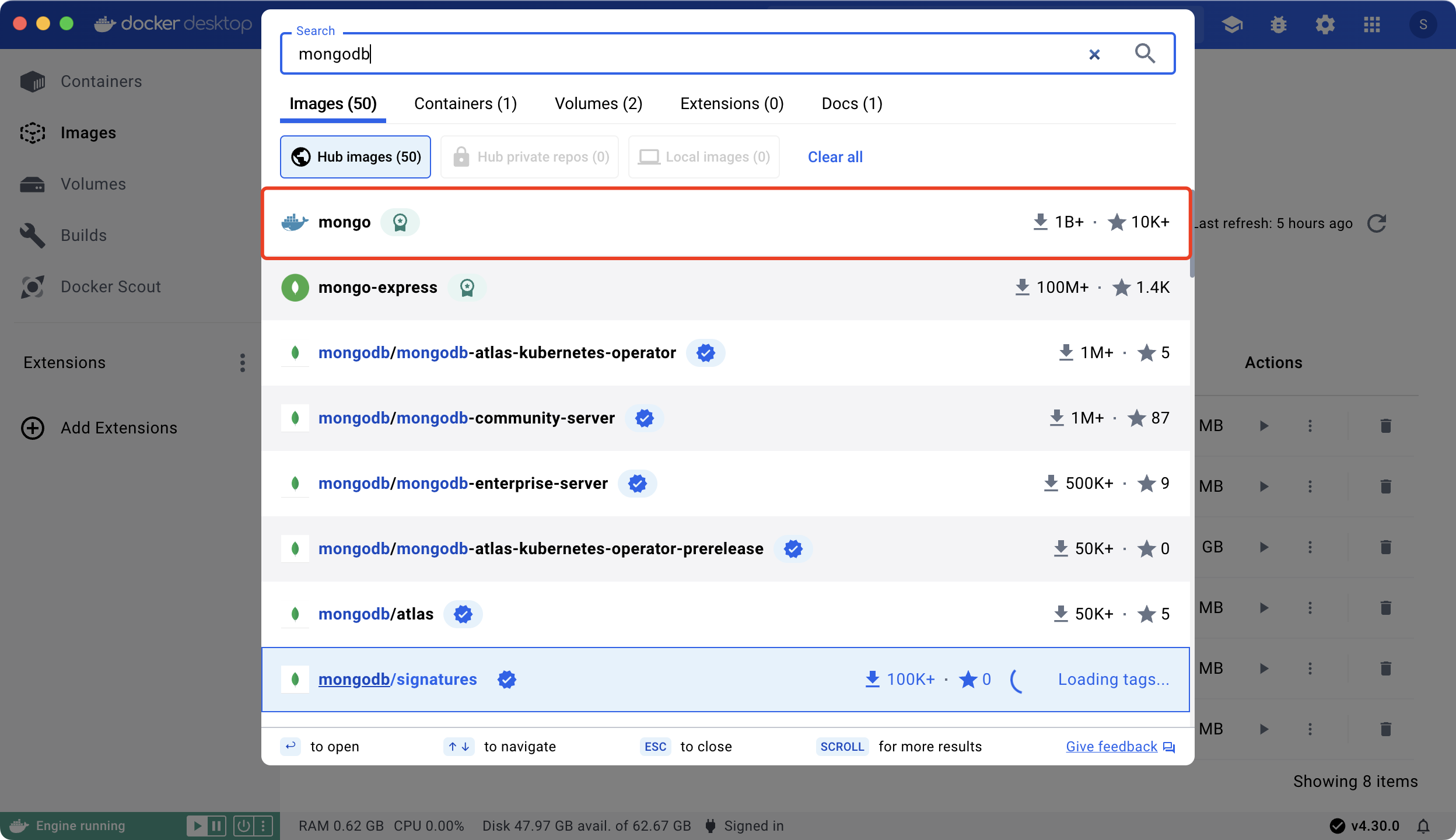Open mongodb/mongodb-enterprise-server result
Screen dimensions: 1456x840
[x=726, y=484]
